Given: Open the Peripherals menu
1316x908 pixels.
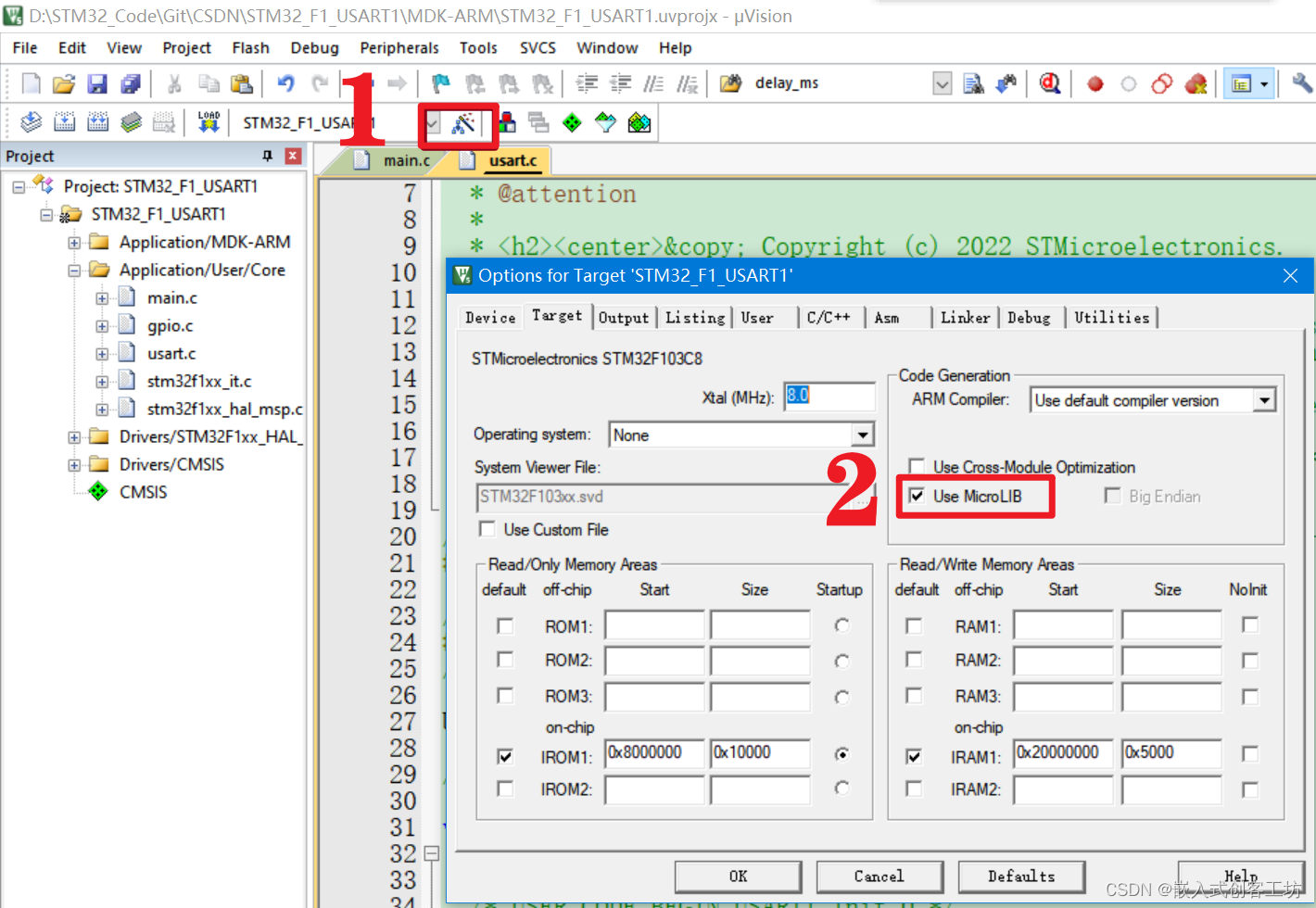Looking at the screenshot, I should (x=399, y=48).
